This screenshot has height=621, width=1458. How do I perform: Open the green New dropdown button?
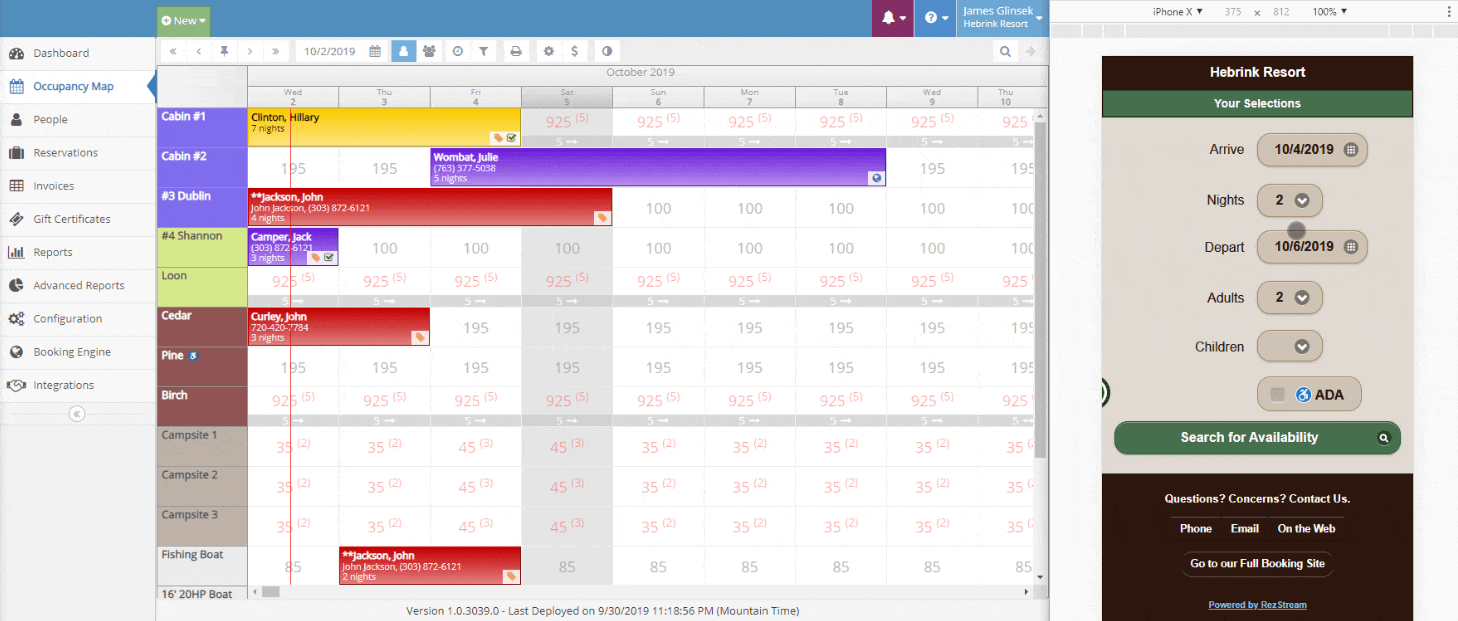184,20
